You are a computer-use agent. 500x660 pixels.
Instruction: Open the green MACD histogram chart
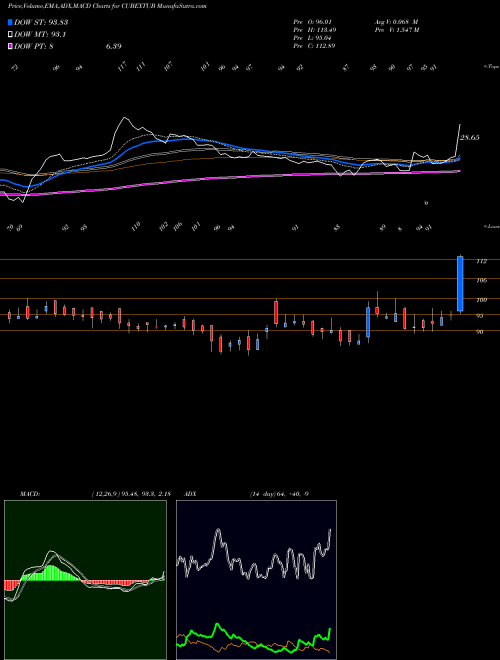tap(85, 580)
